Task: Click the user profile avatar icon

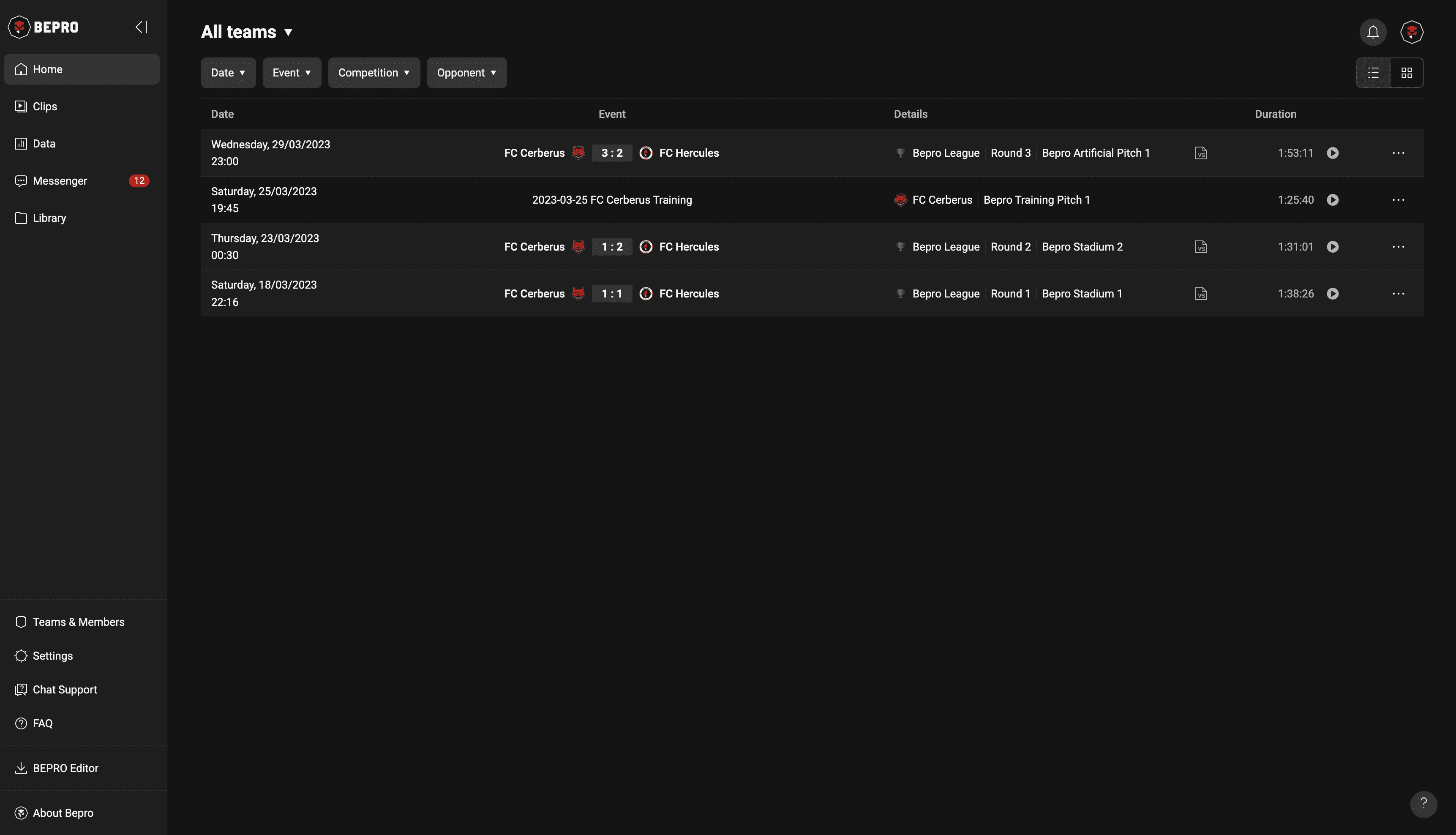Action: [x=1411, y=32]
